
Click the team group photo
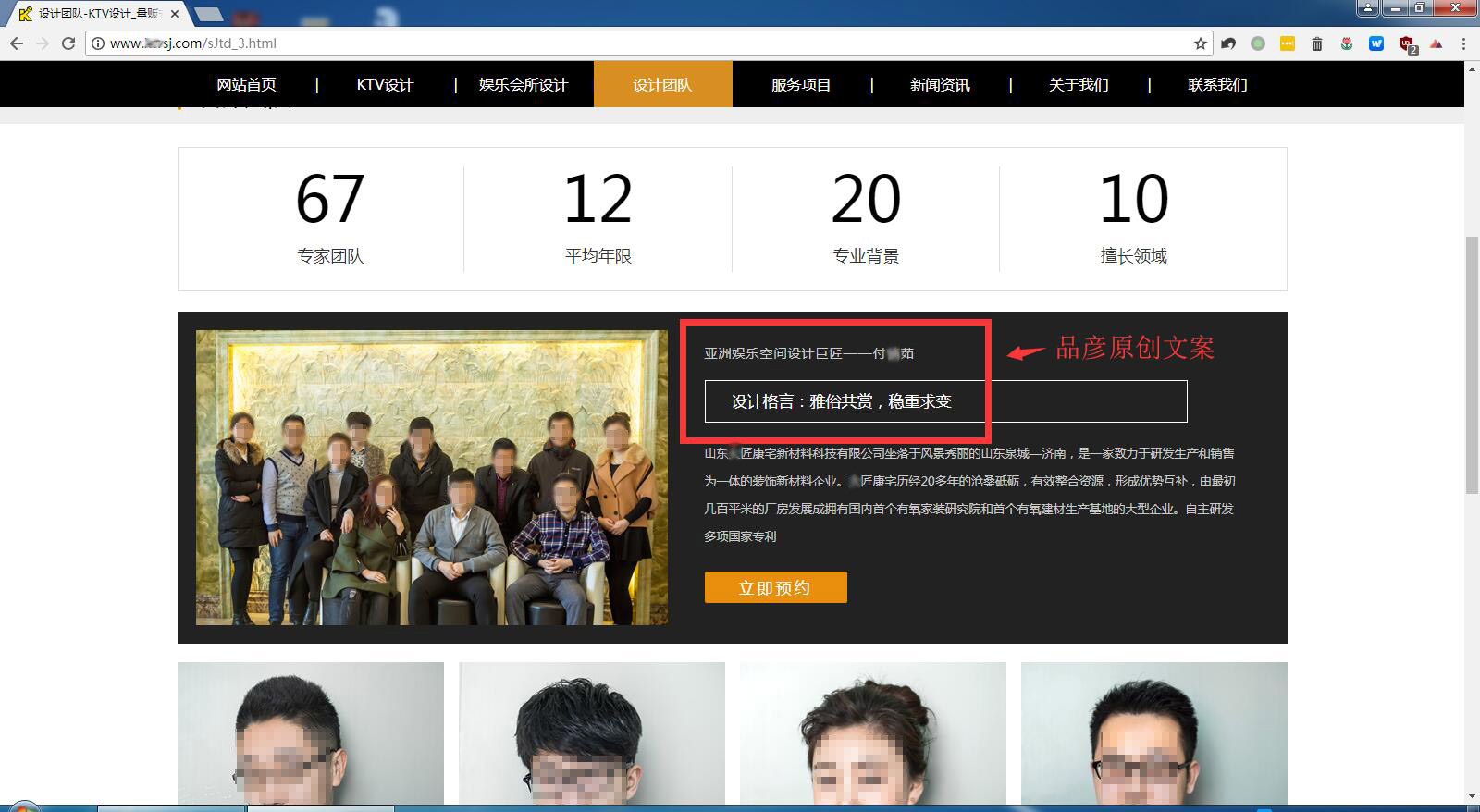pyautogui.click(x=431, y=477)
